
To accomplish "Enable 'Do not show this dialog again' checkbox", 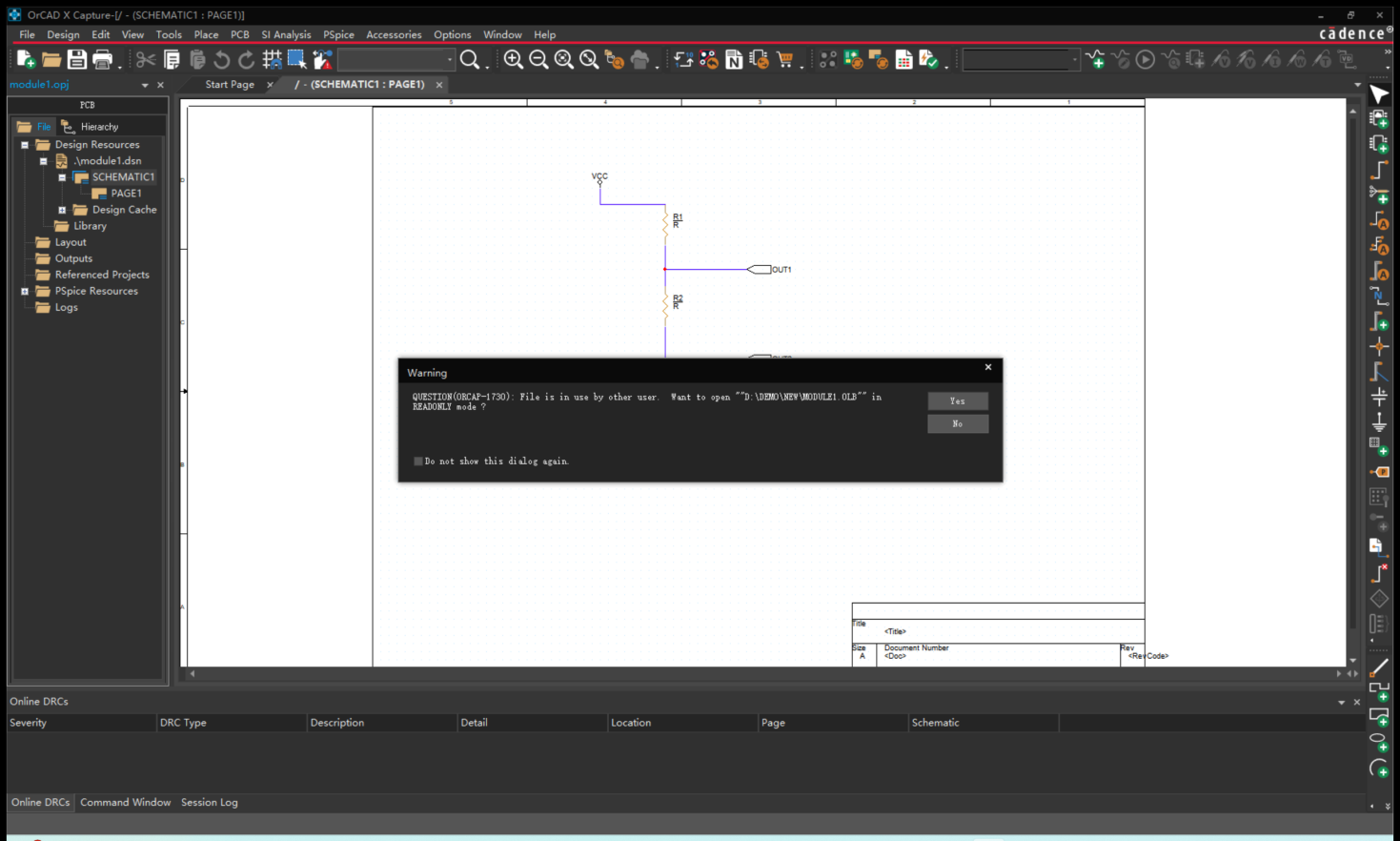I will tap(417, 462).
